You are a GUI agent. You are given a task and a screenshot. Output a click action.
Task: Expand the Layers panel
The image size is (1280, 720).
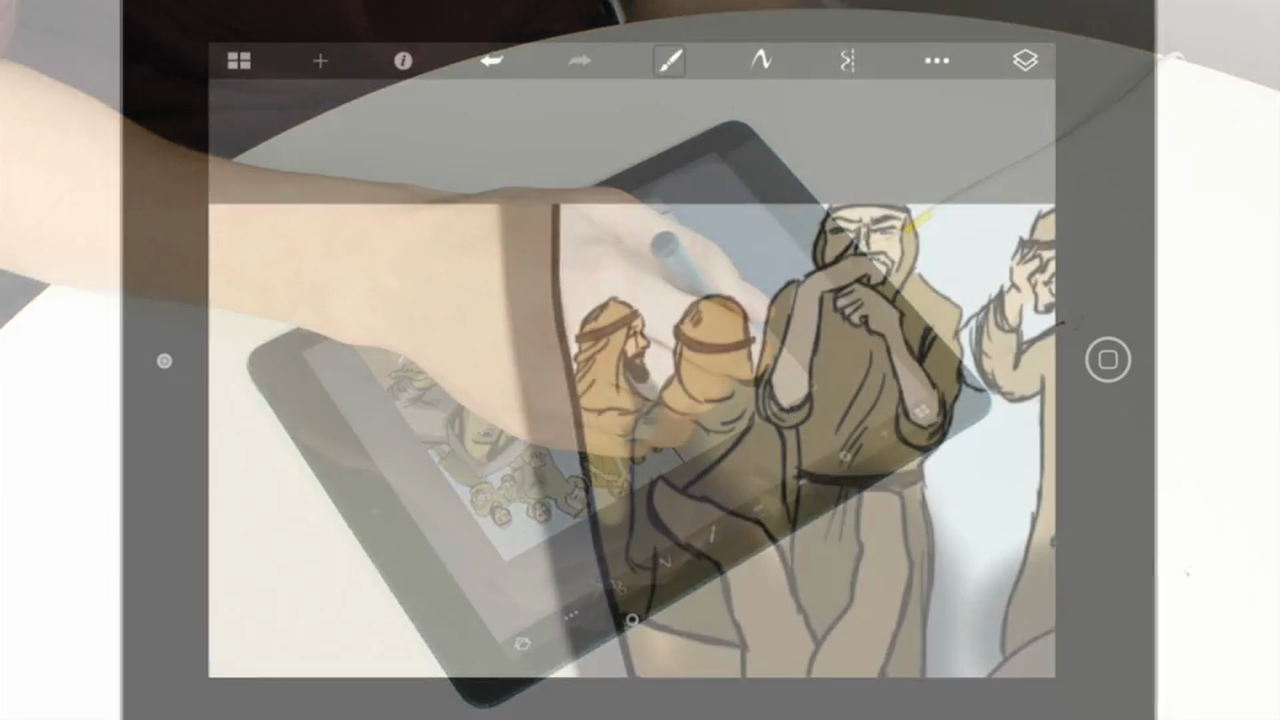pyautogui.click(x=1025, y=61)
